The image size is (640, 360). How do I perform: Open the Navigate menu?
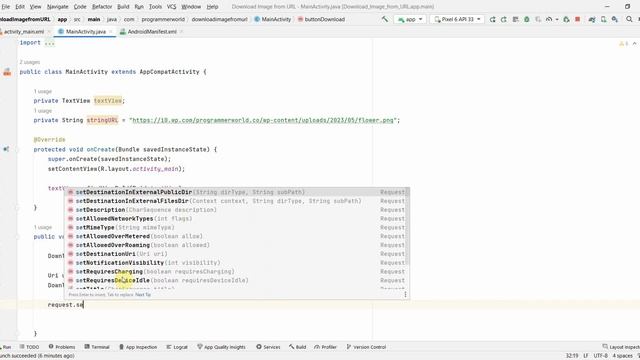(58, 7)
